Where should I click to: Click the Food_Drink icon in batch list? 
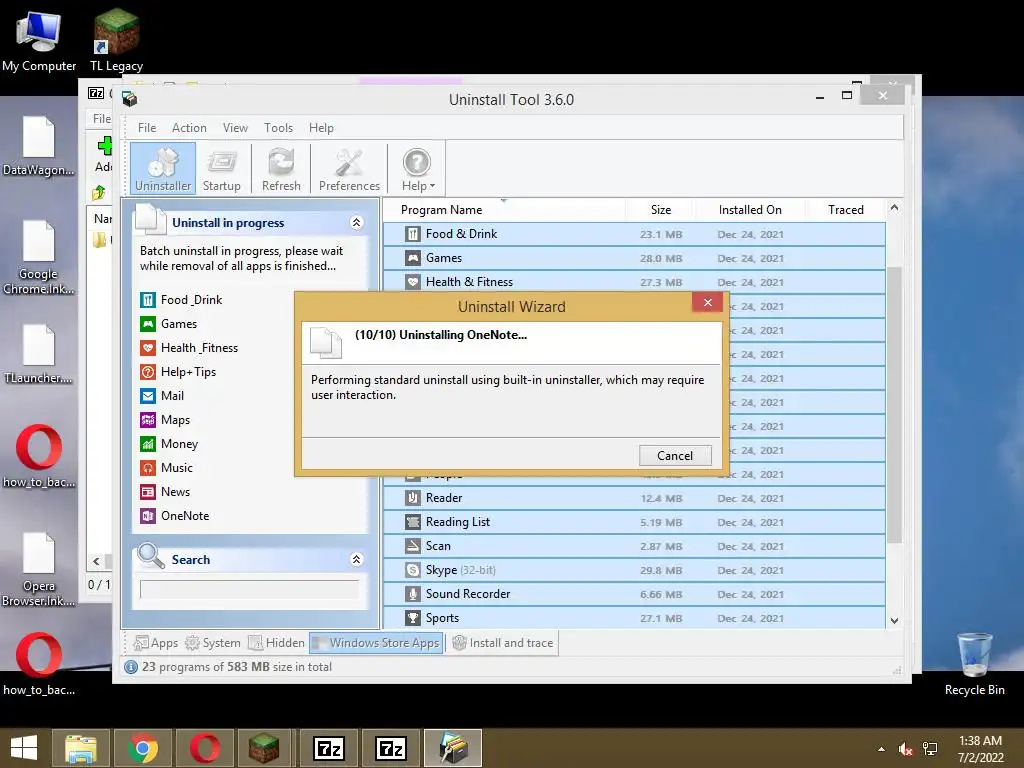148,300
